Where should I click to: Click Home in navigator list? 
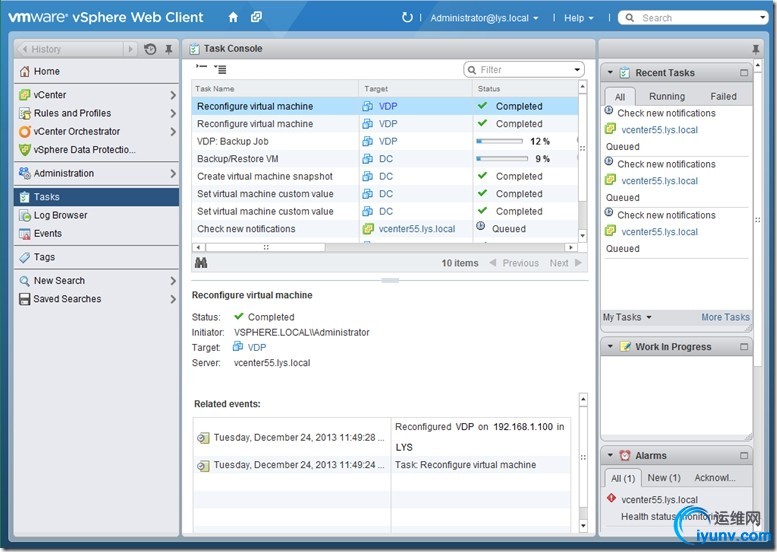pos(96,71)
